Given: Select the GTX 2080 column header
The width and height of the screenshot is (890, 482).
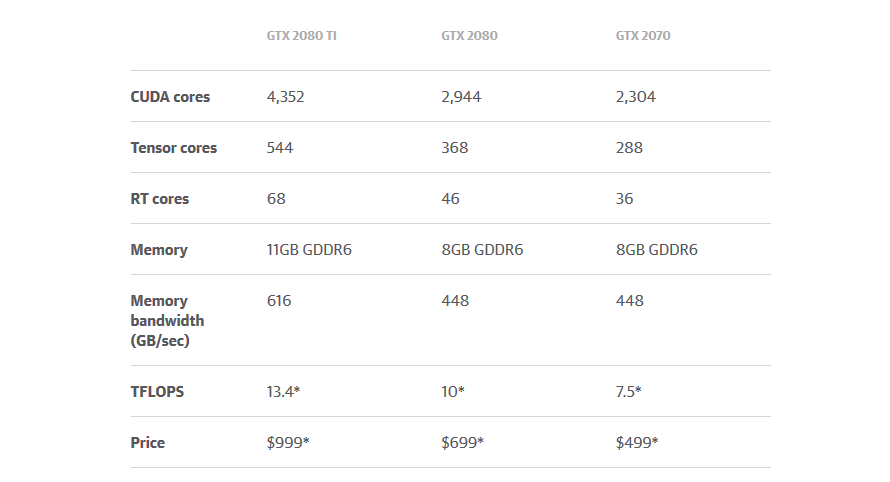Looking at the screenshot, I should tap(469, 36).
